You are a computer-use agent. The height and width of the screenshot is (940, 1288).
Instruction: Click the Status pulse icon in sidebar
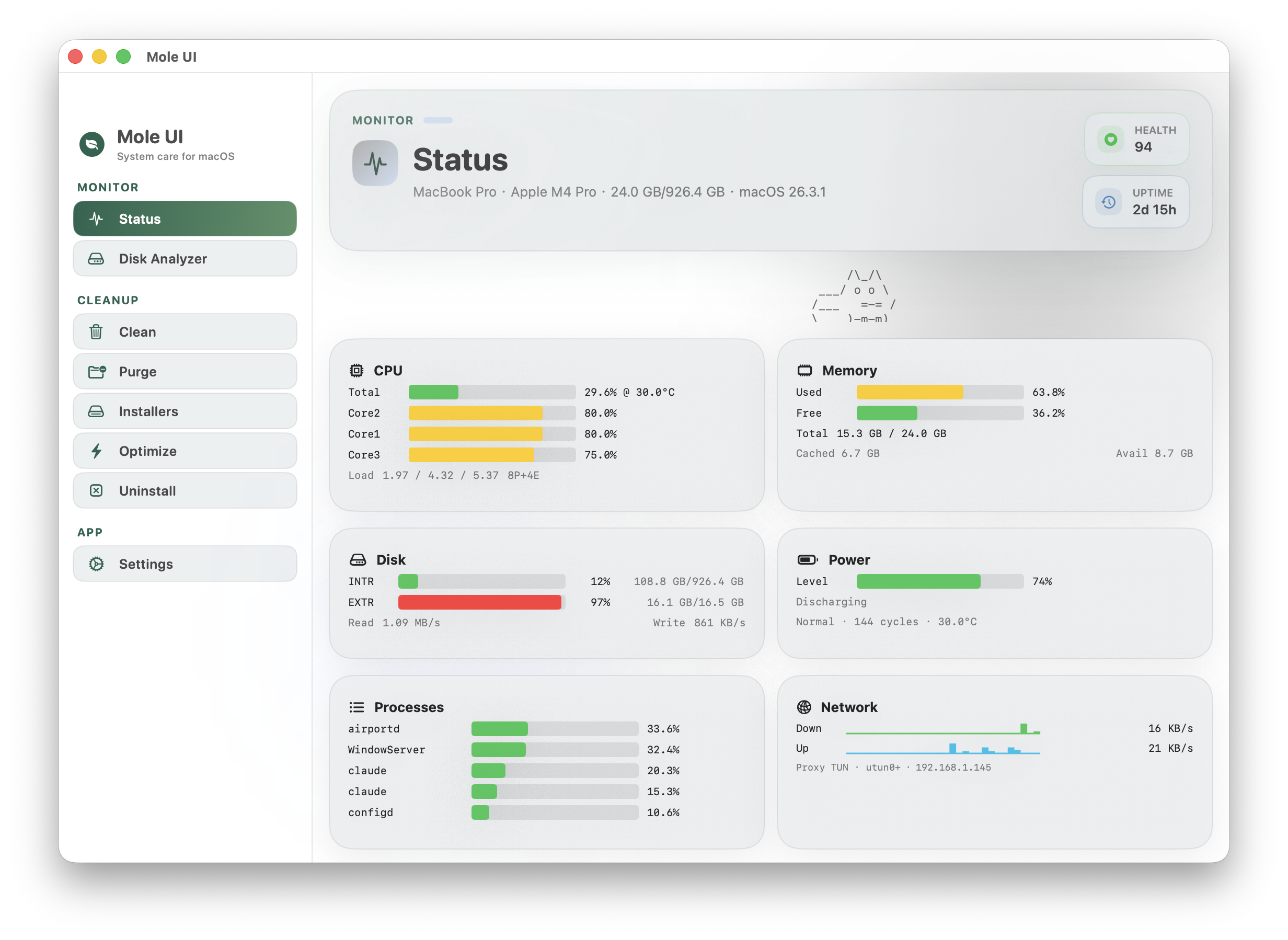coord(96,219)
